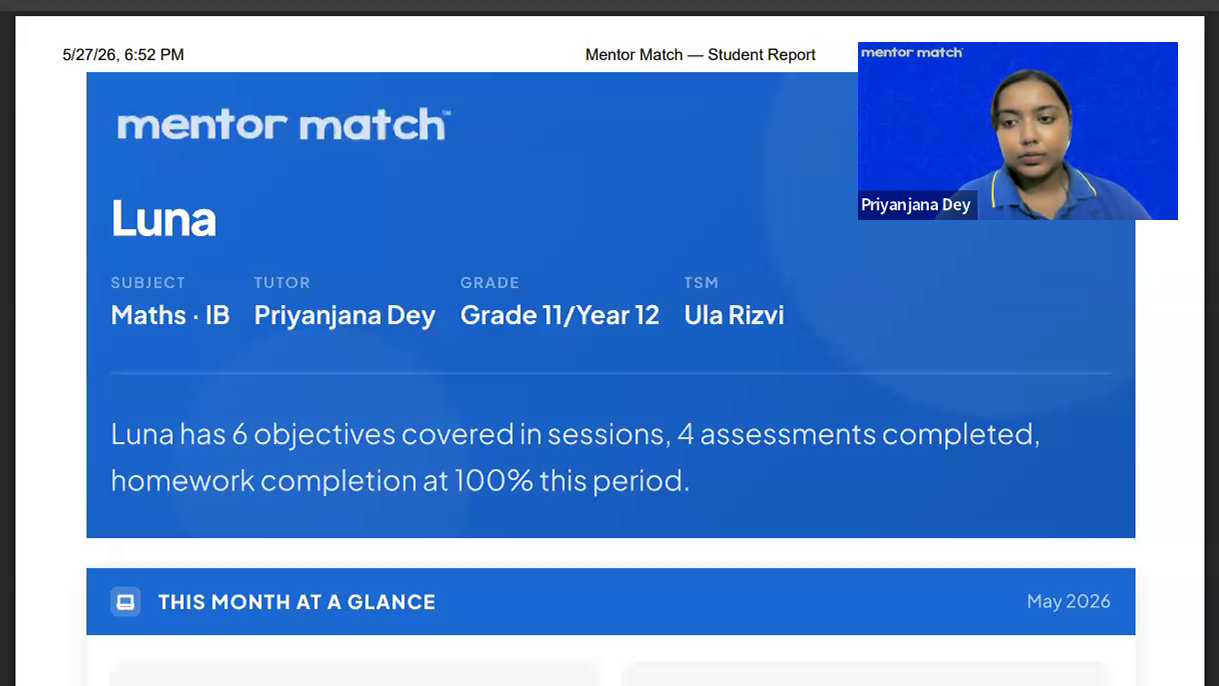The width and height of the screenshot is (1219, 686).
Task: Click the TSM name Ula Rizvi
Action: [x=734, y=315]
